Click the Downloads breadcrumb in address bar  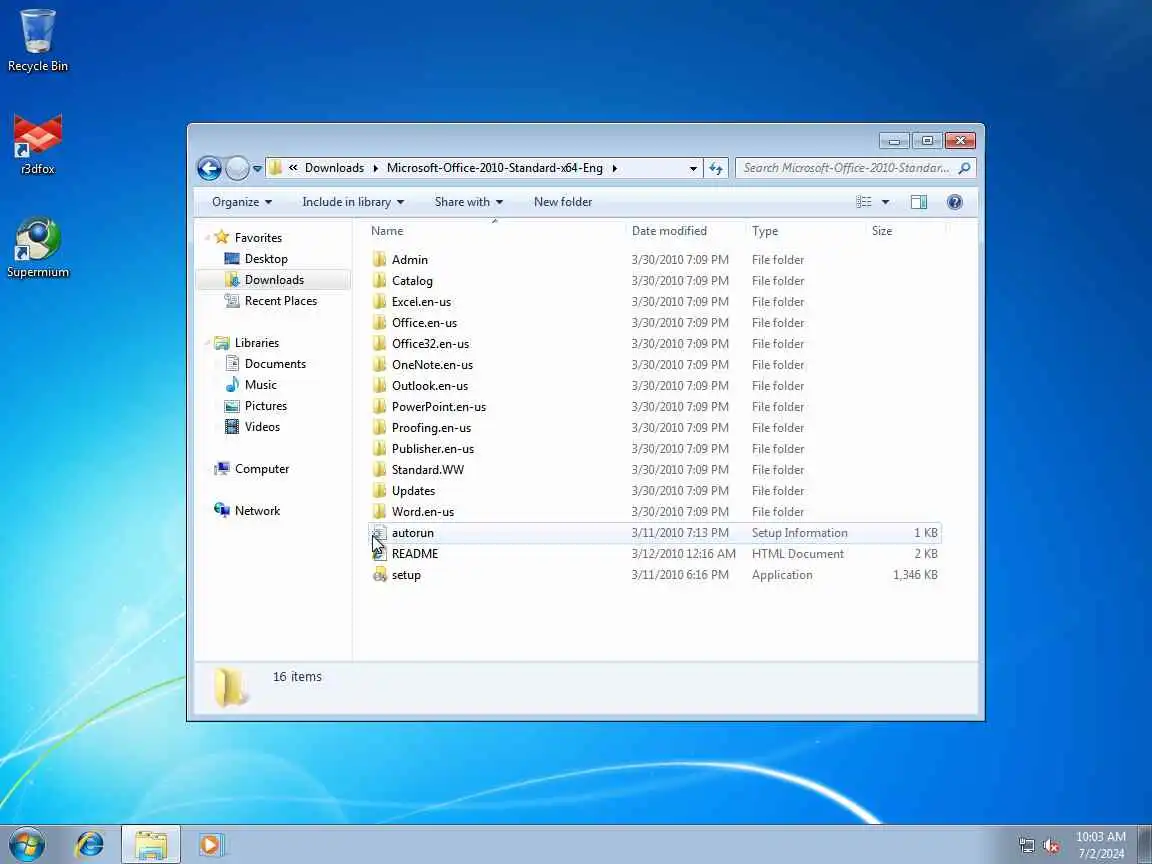point(334,168)
